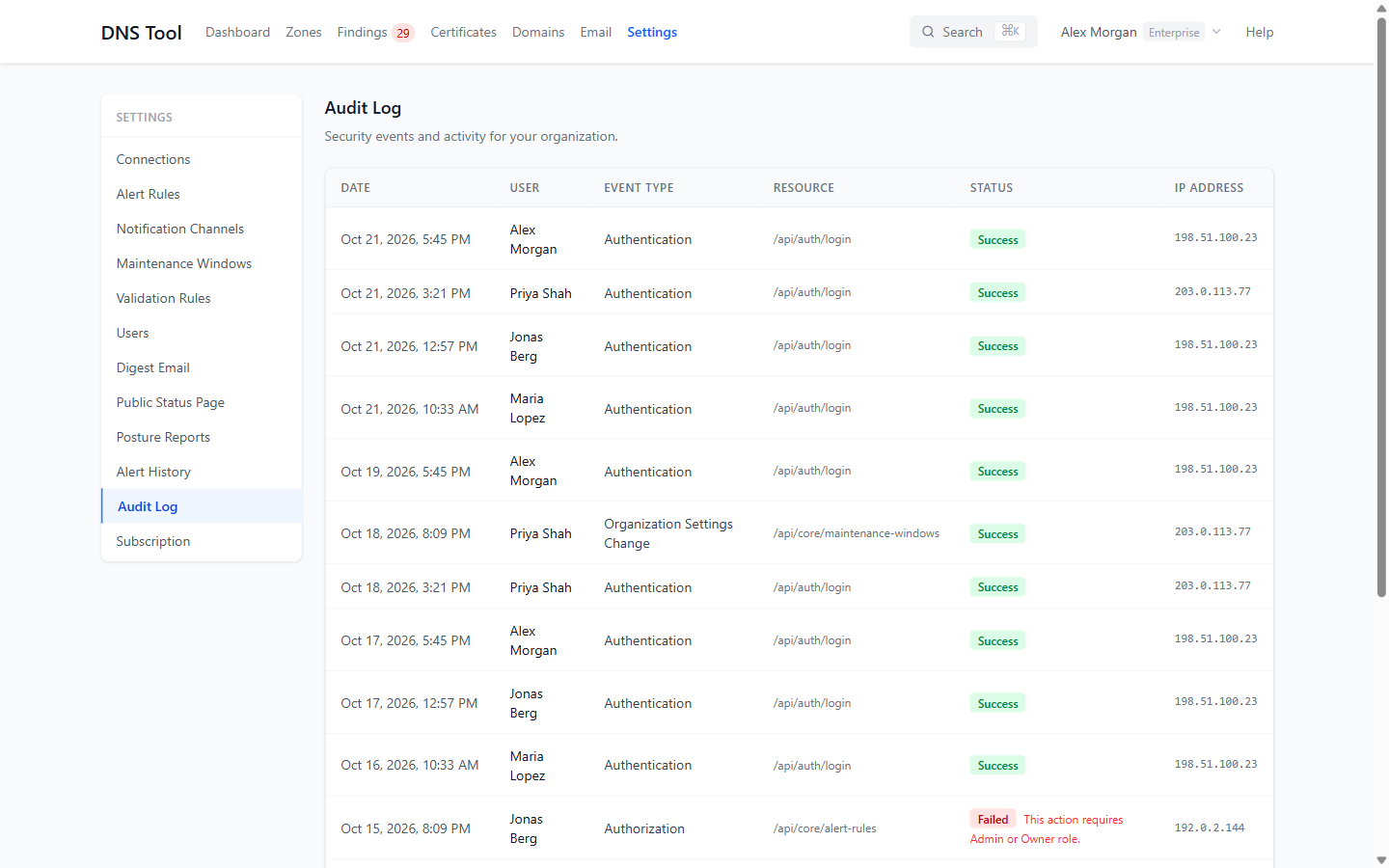Open the Certificates nav item

463,32
